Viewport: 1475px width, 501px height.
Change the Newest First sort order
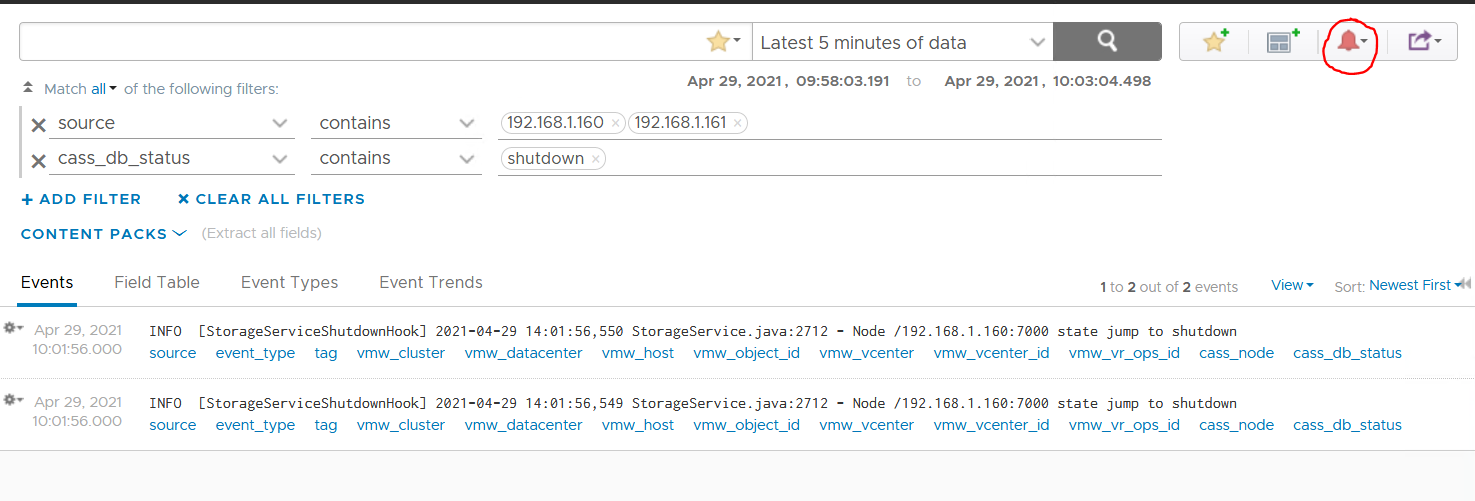tap(1409, 286)
